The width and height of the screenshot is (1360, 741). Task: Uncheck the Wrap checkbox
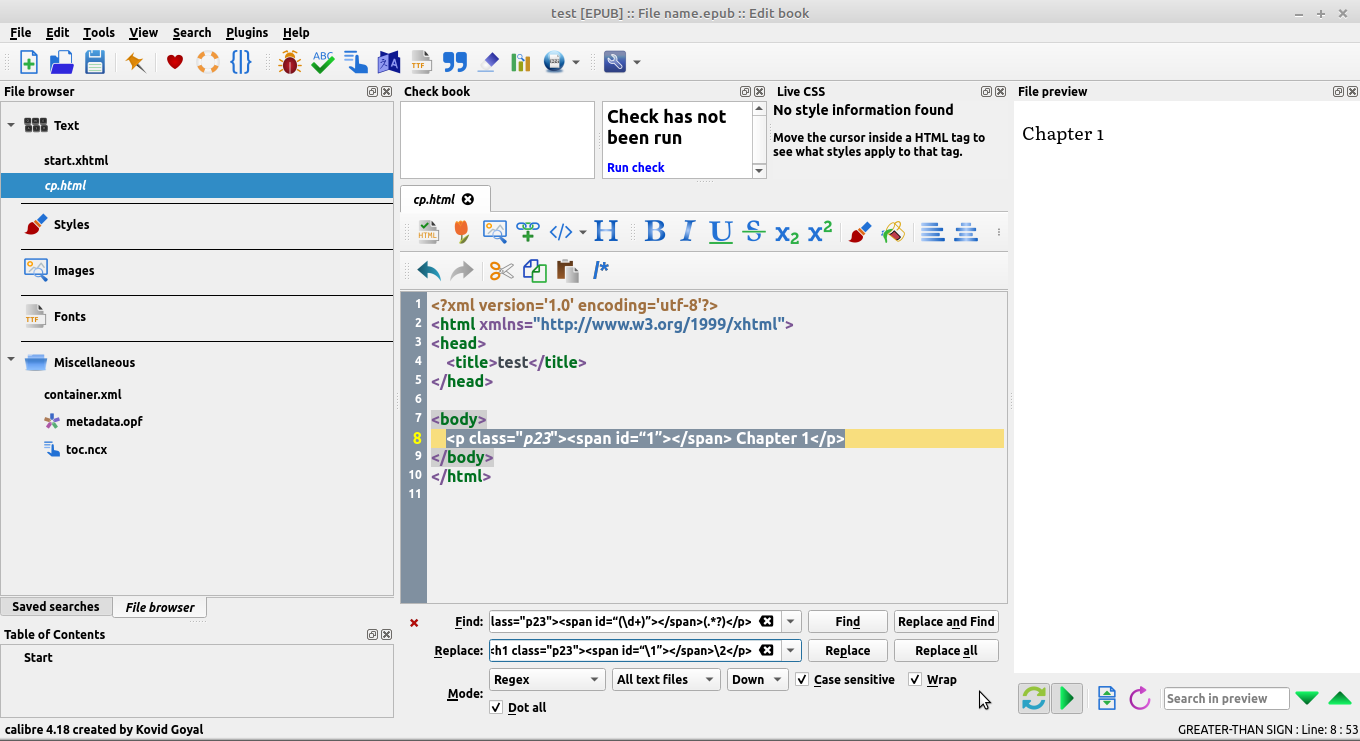915,680
